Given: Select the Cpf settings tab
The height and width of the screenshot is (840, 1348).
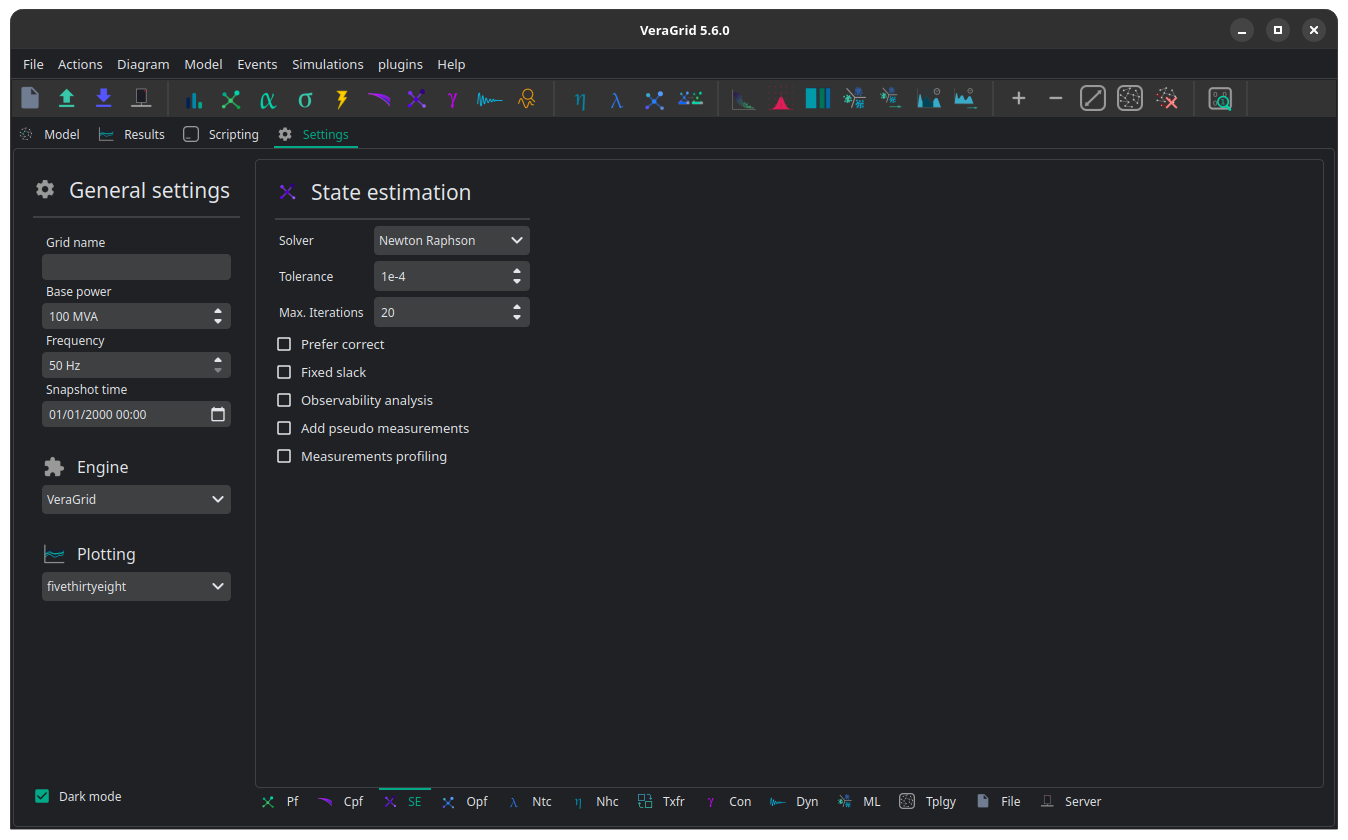Looking at the screenshot, I should click(x=340, y=801).
